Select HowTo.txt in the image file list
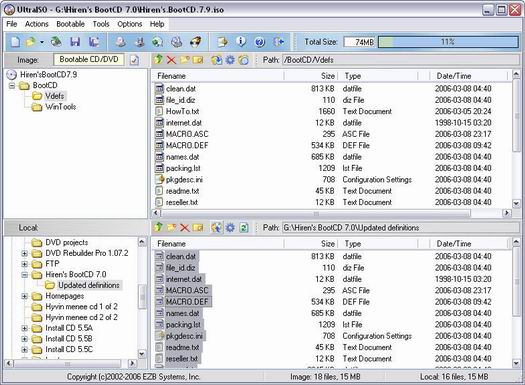This screenshot has width=525, height=385. click(182, 111)
